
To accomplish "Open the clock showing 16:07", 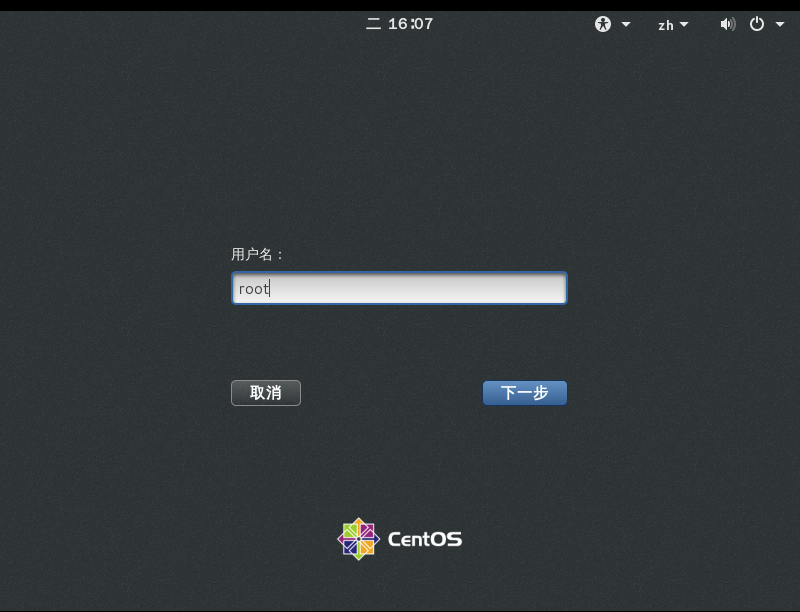I will (399, 24).
